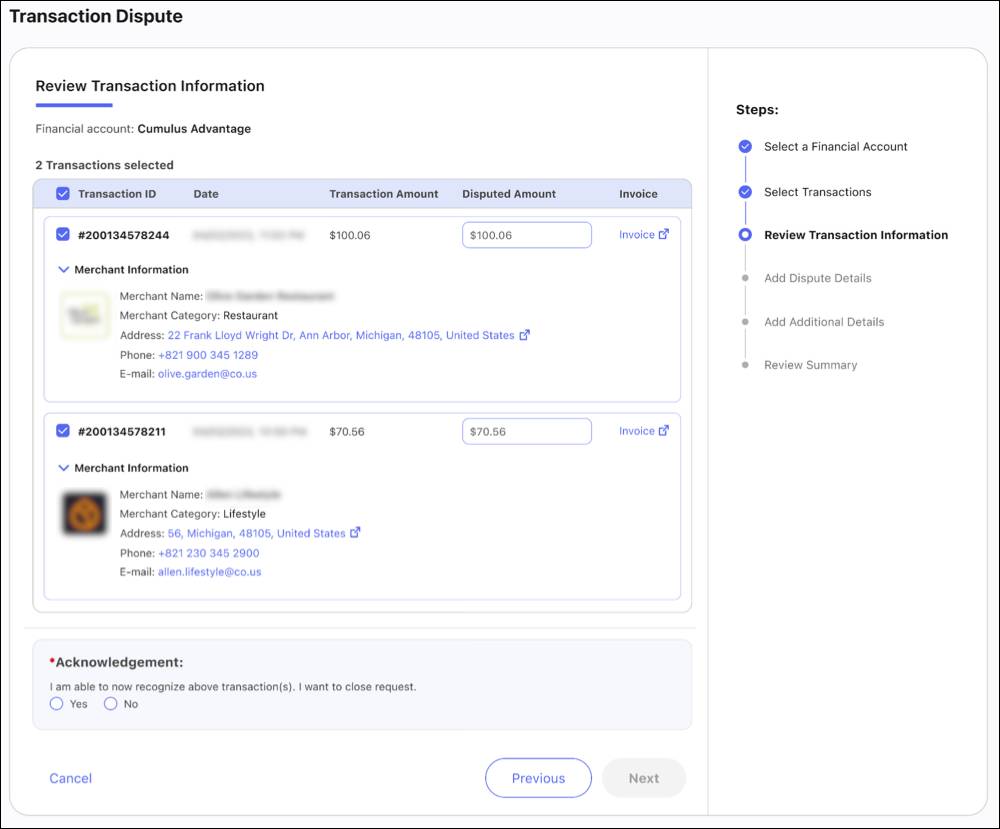Image resolution: width=1000 pixels, height=829 pixels.
Task: Email olive.garden@co.us
Action: coord(207,374)
